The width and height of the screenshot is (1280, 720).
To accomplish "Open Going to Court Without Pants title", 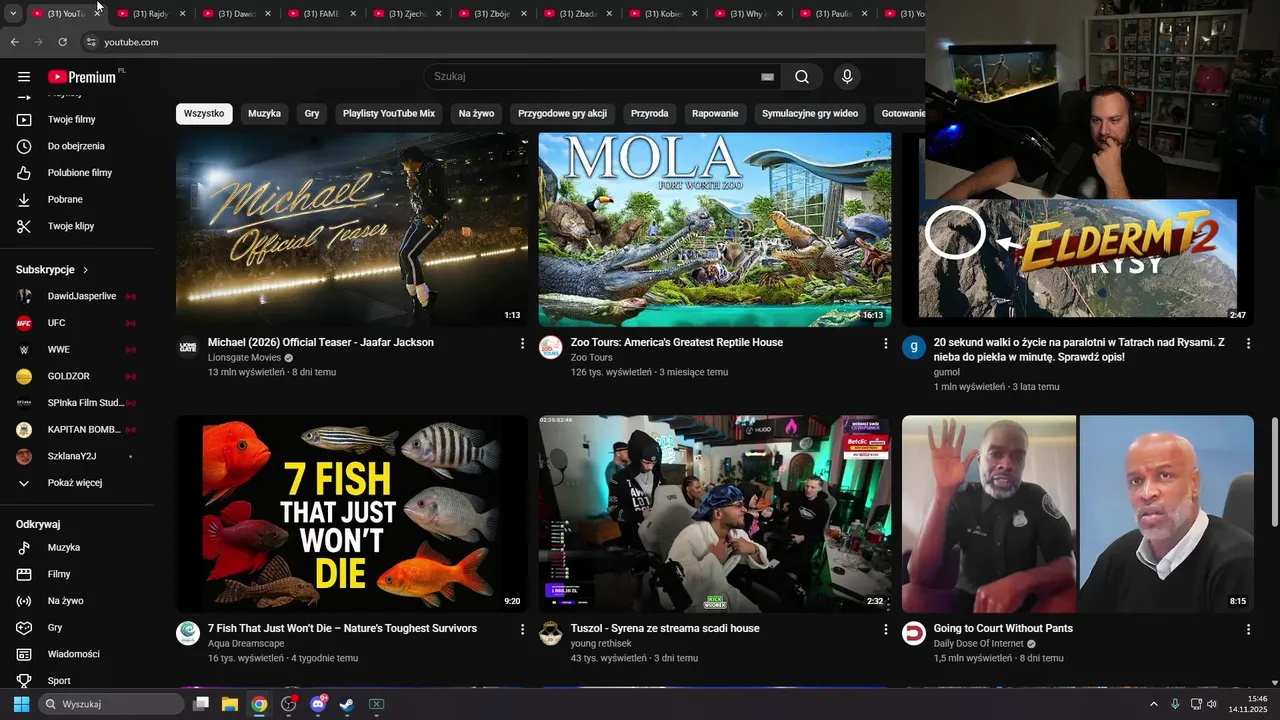I will (x=1003, y=629).
